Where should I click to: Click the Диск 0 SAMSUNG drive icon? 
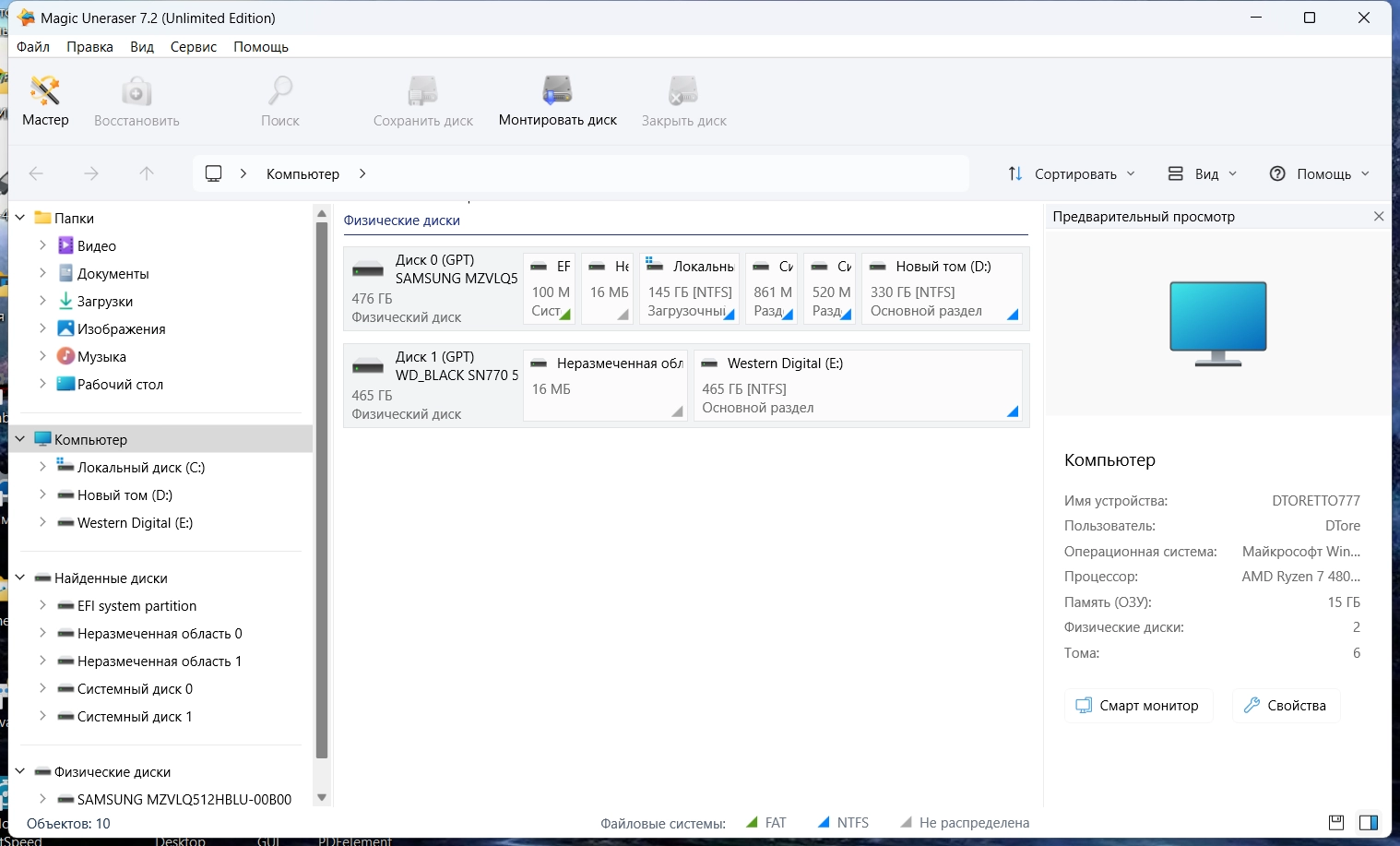click(368, 269)
